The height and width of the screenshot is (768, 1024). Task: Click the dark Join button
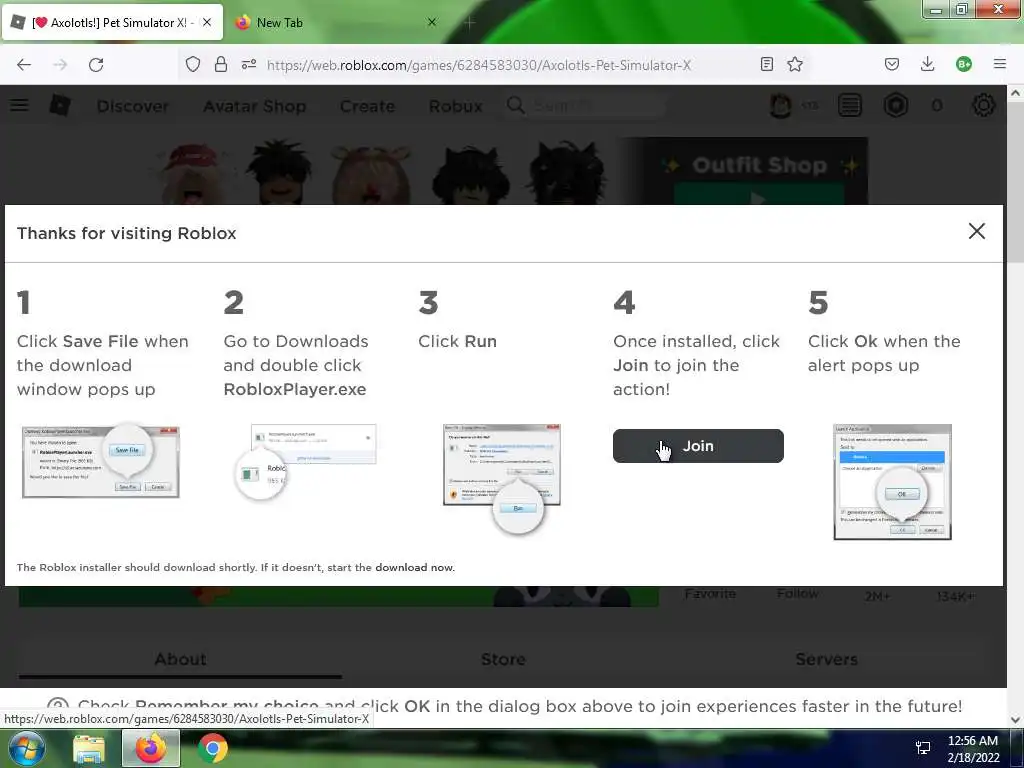[698, 446]
